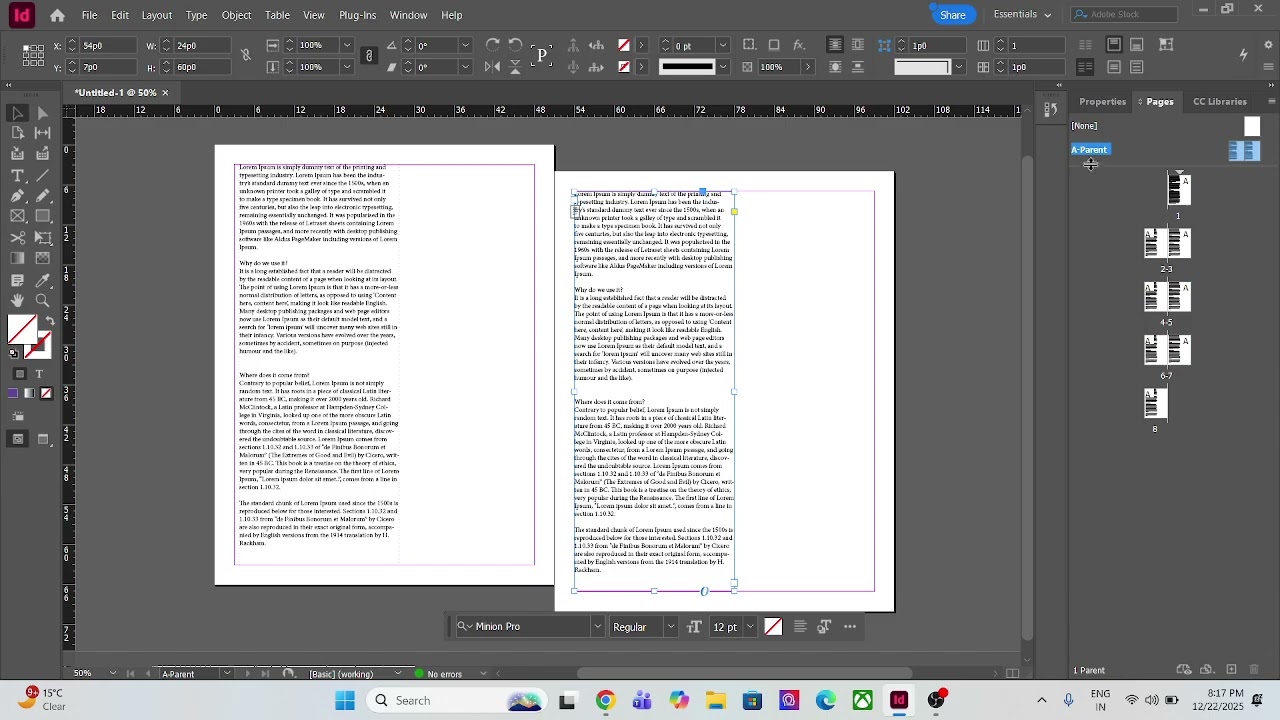This screenshot has width=1280, height=720.
Task: Click the drop shadow effect icon
Action: click(775, 45)
